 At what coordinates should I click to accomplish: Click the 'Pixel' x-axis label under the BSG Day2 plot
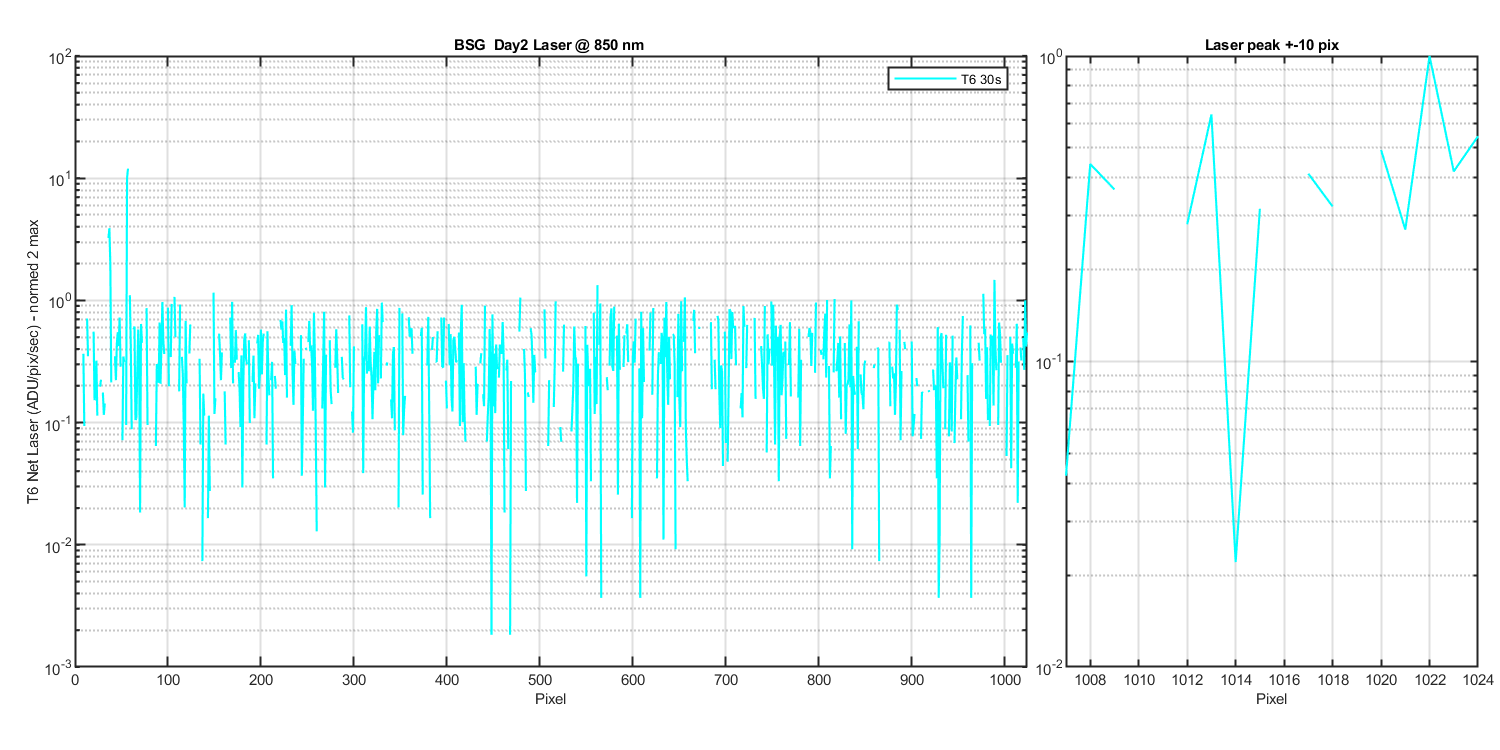(550, 698)
